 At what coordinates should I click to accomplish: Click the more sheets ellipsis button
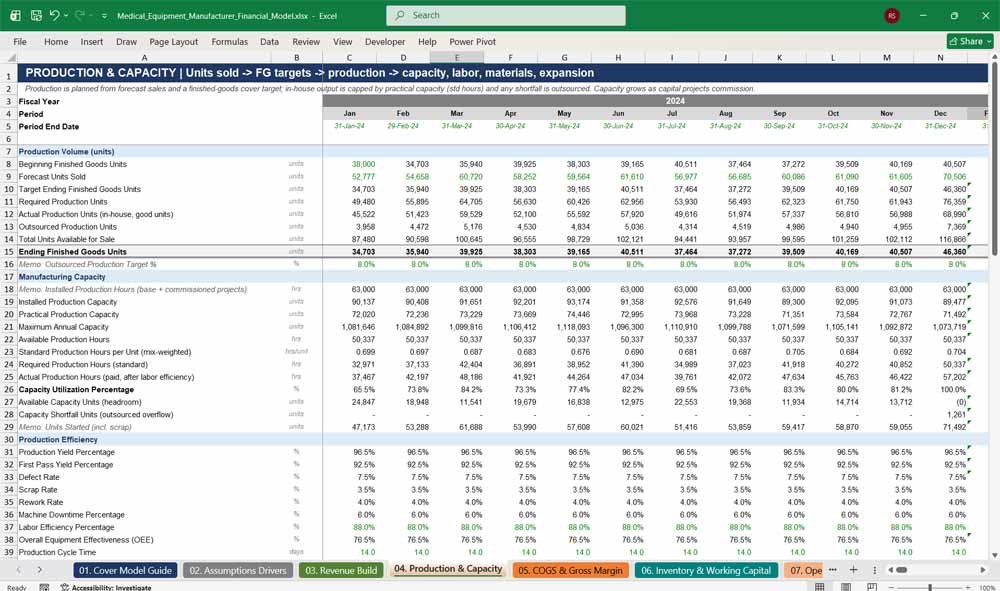pyautogui.click(x=833, y=570)
